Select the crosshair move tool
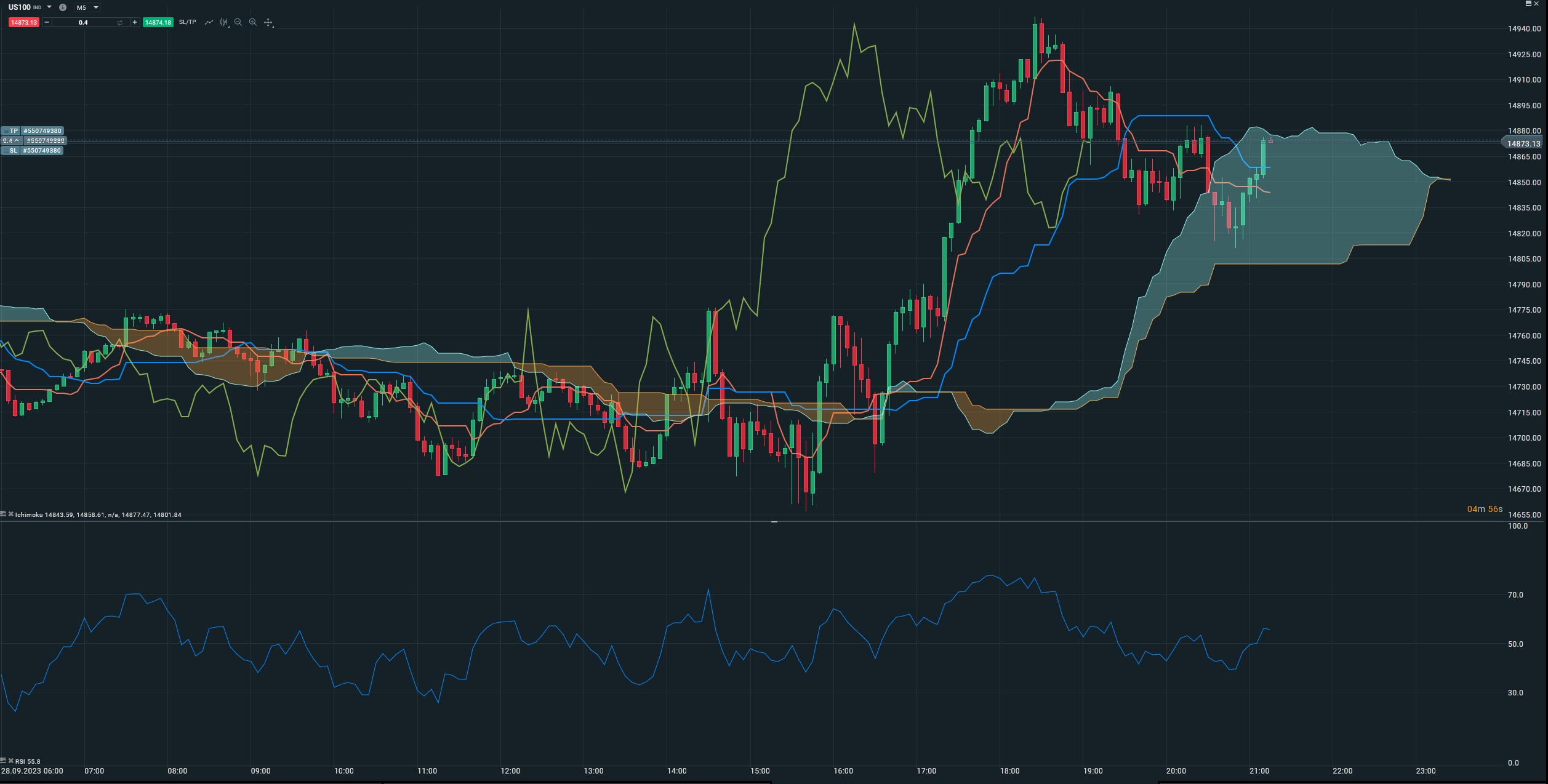Viewport: 1548px width, 784px height. point(268,22)
